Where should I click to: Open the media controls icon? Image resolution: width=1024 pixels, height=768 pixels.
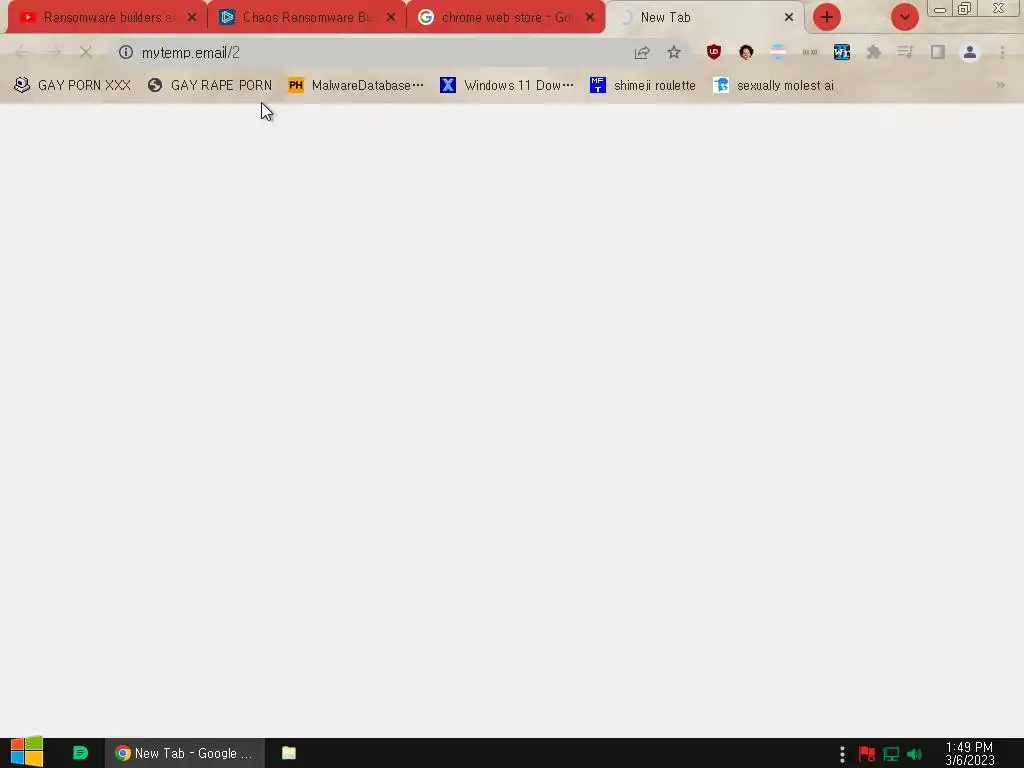[x=905, y=52]
